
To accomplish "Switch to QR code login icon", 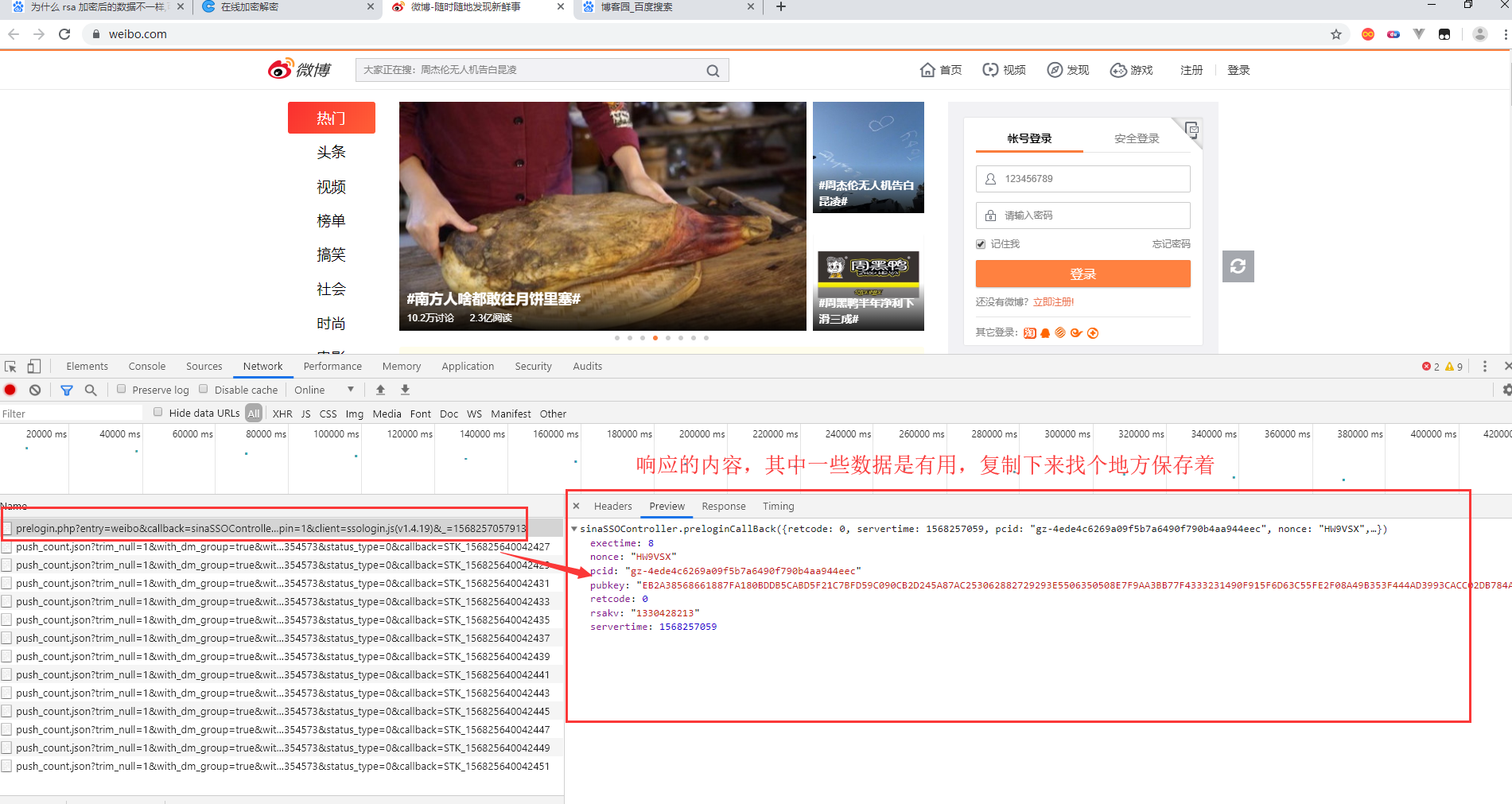I will [x=1191, y=130].
